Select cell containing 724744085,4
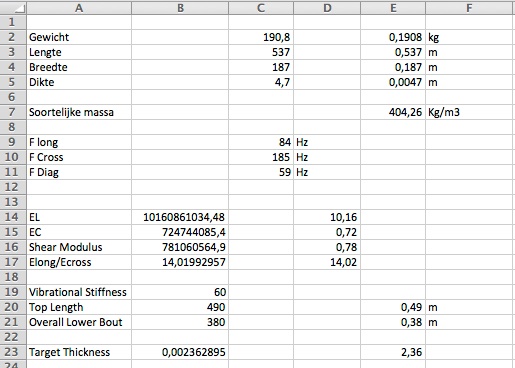This screenshot has height=368, width=515. coord(180,232)
